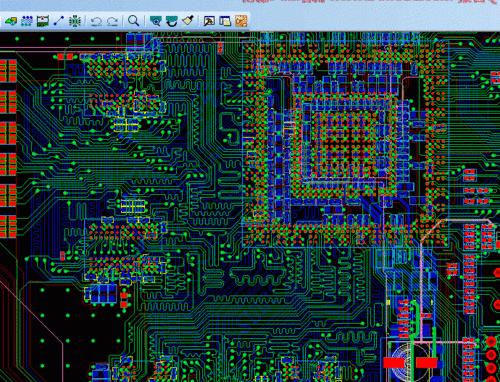The height and width of the screenshot is (382, 500).
Task: Activate the magnifying glass zoom tool
Action: pos(134,21)
